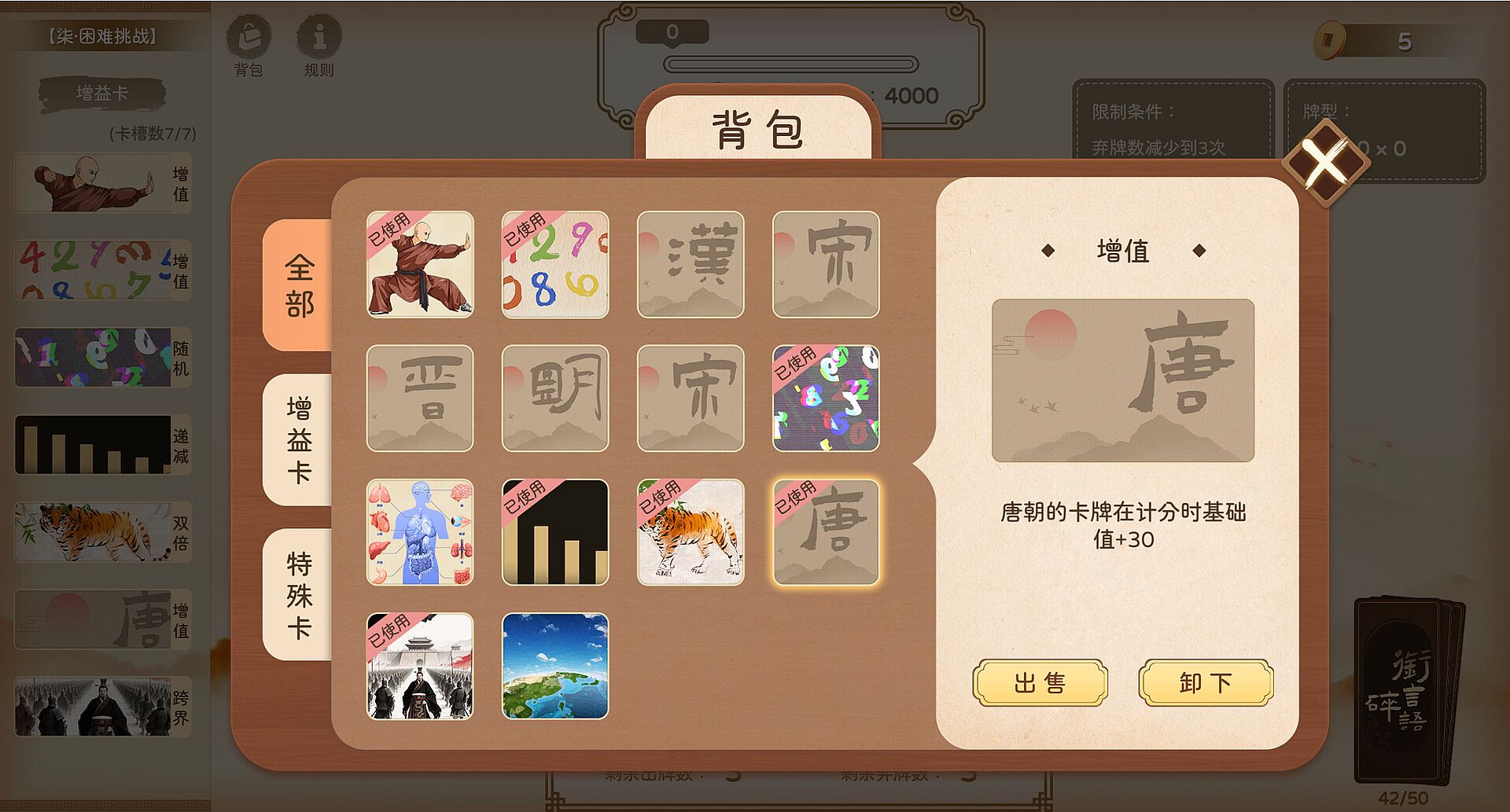Select the highlighted 唐 card in grid

tap(826, 532)
